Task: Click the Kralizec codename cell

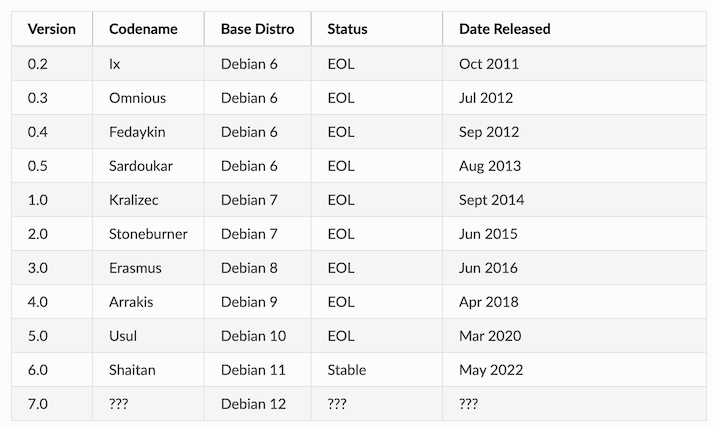Action: tap(136, 200)
